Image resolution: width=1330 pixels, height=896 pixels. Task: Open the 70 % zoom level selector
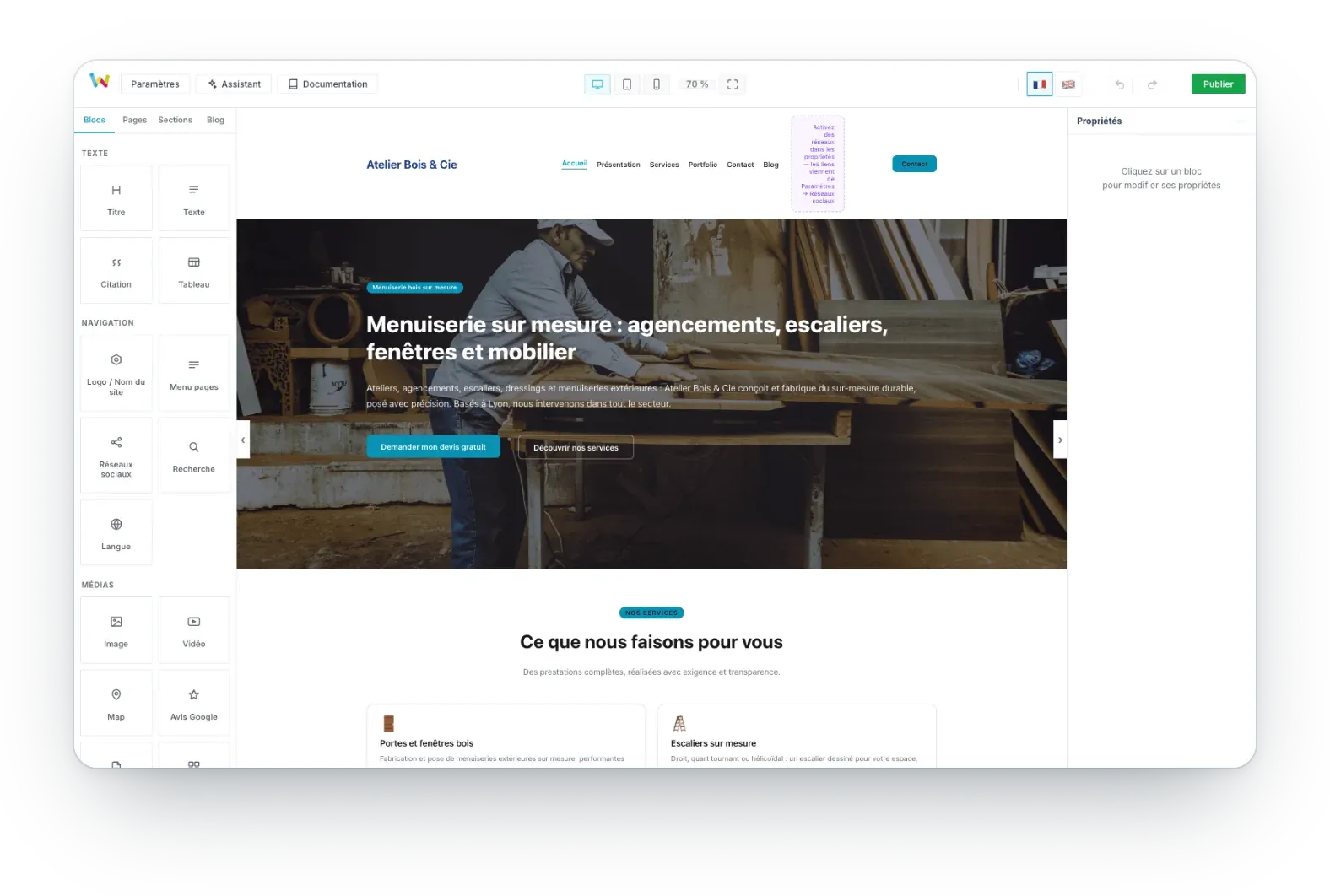[697, 84]
